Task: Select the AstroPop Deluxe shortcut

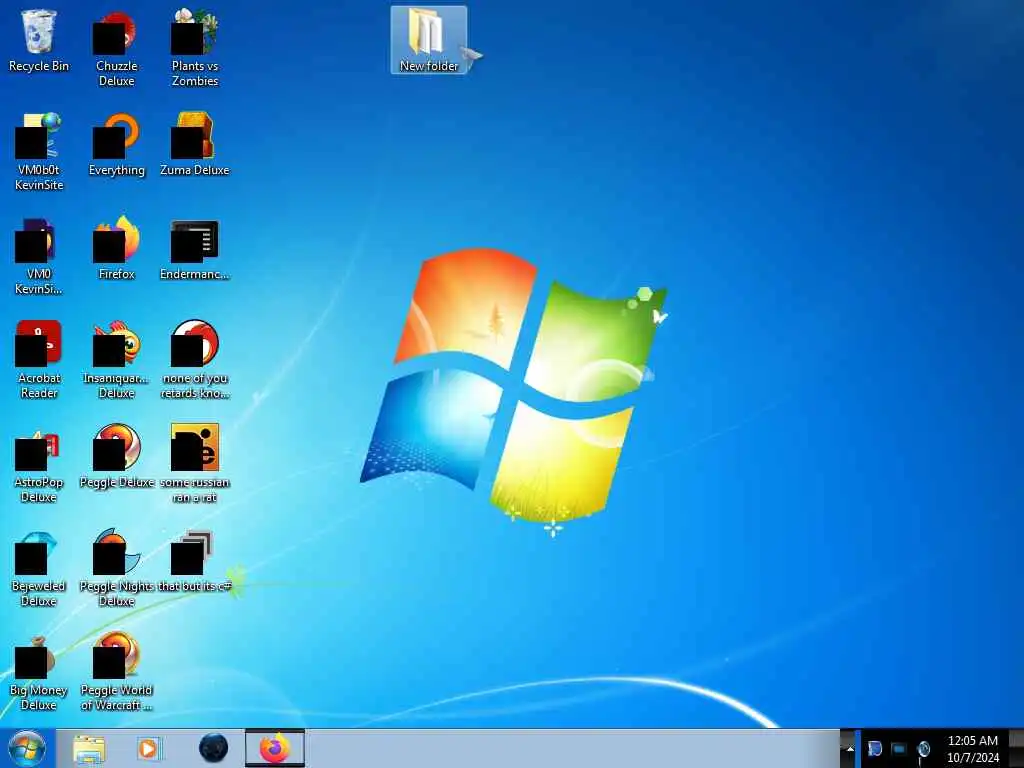Action: (39, 464)
